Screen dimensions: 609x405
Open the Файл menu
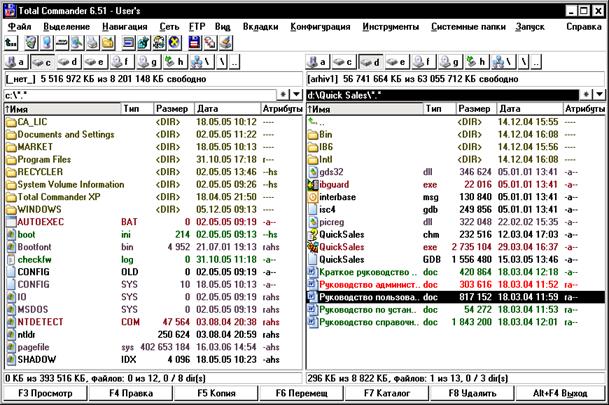click(19, 26)
